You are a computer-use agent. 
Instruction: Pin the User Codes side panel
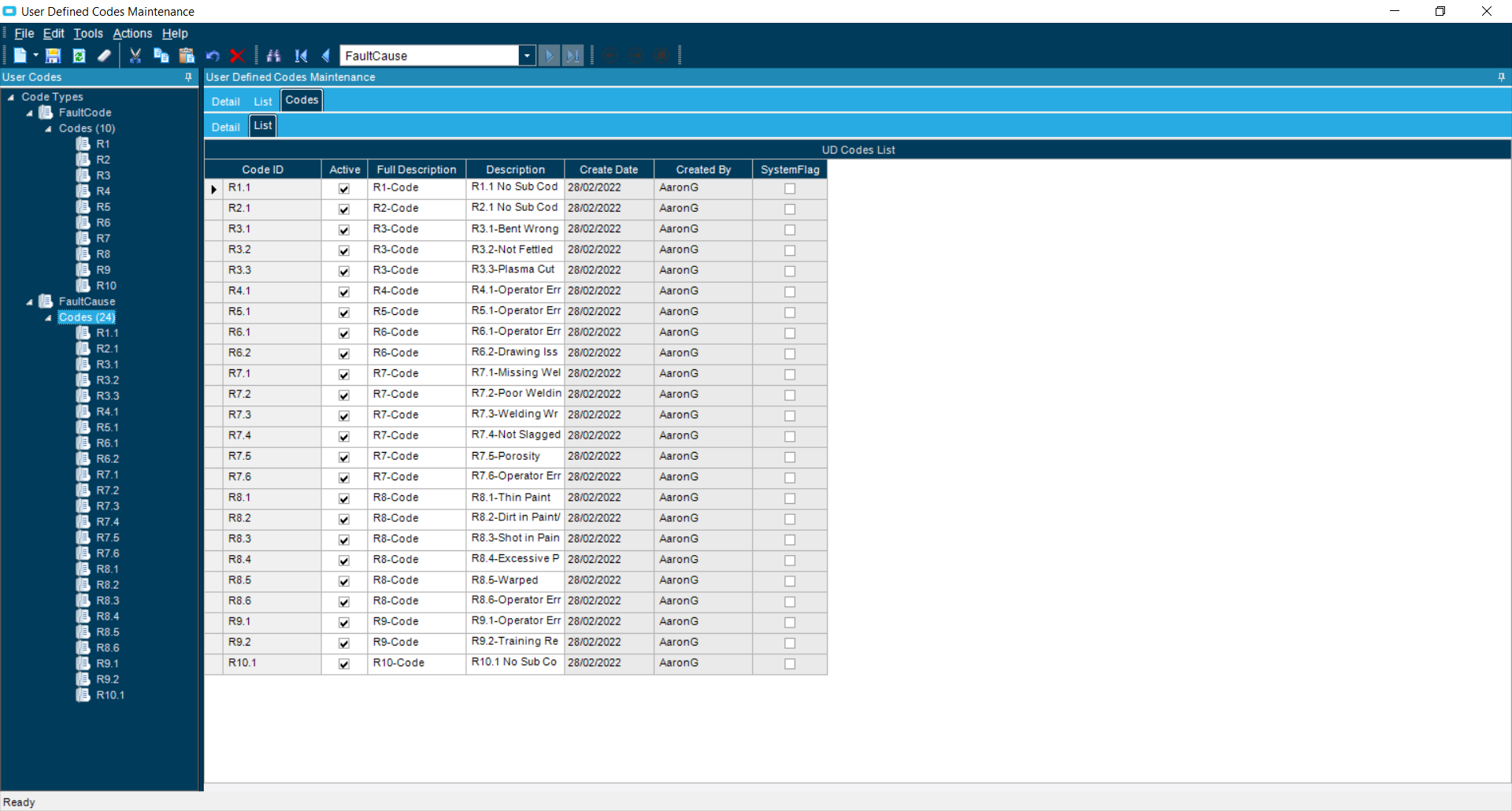click(188, 77)
